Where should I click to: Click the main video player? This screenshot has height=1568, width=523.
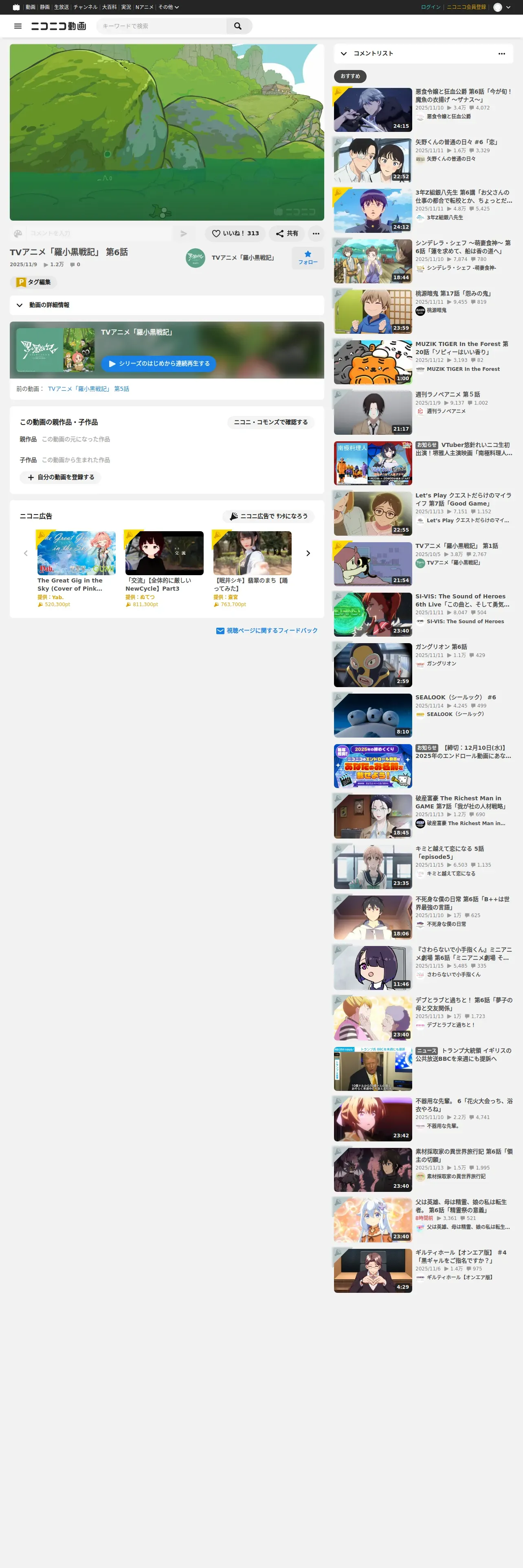(167, 132)
